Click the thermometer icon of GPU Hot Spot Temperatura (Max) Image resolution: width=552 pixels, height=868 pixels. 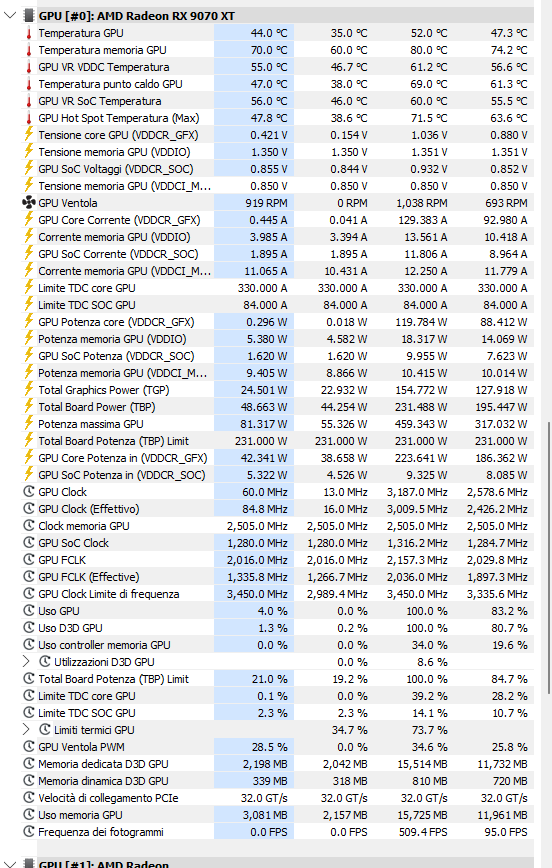pyautogui.click(x=29, y=118)
